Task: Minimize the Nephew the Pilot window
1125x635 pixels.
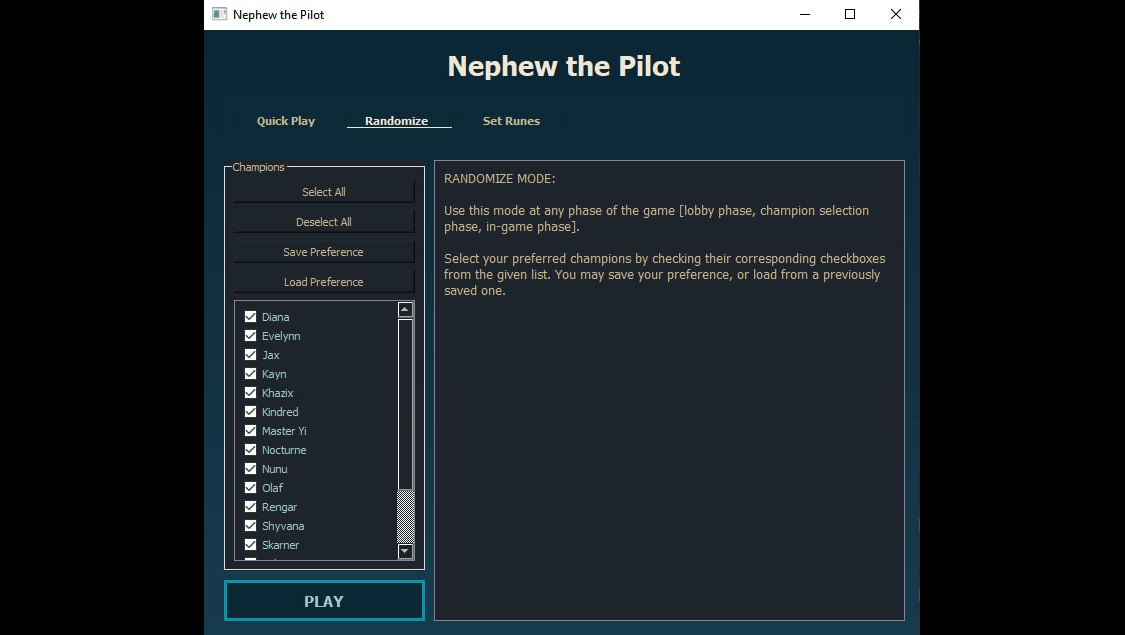Action: (805, 14)
